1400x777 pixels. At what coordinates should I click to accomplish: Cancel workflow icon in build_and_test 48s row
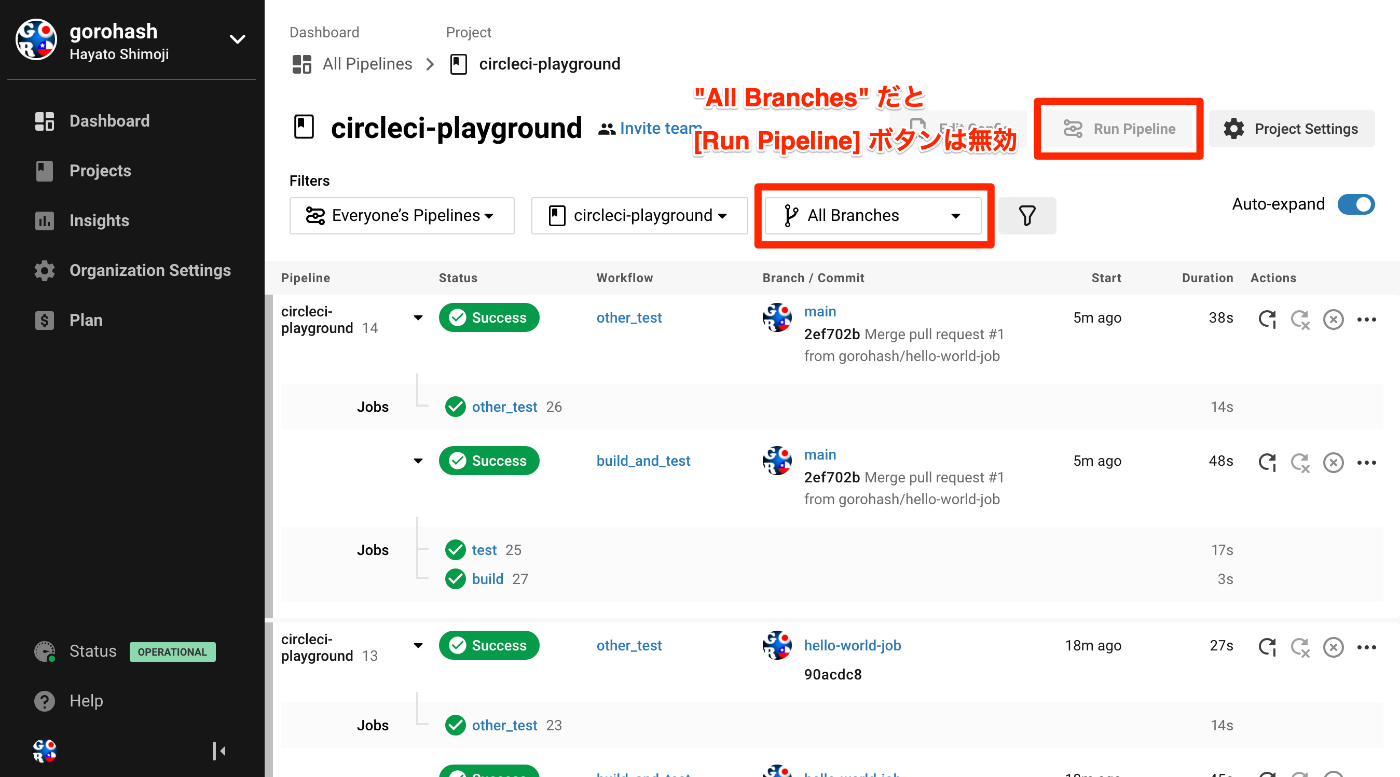[1333, 462]
